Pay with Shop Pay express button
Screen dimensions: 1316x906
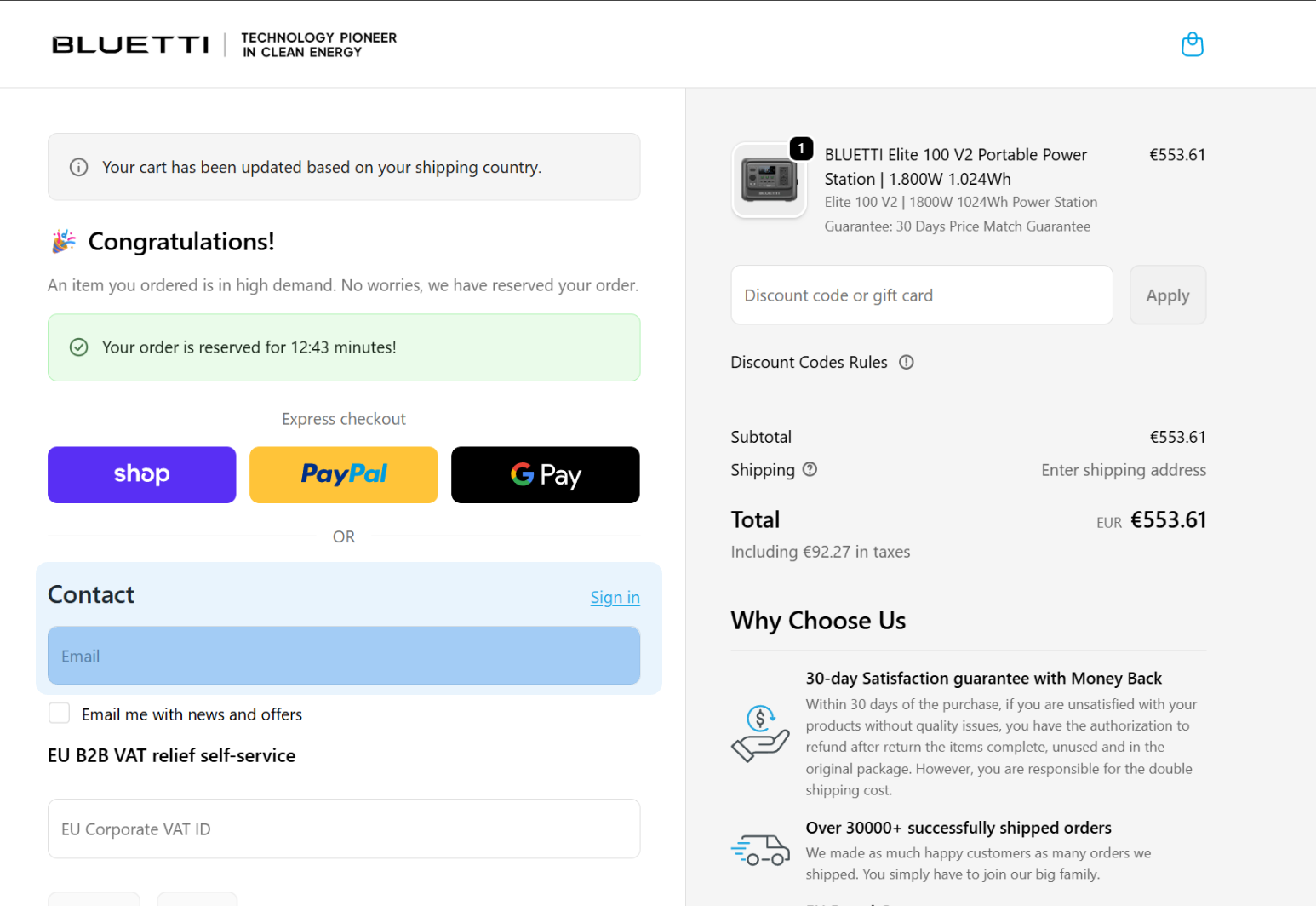(141, 475)
